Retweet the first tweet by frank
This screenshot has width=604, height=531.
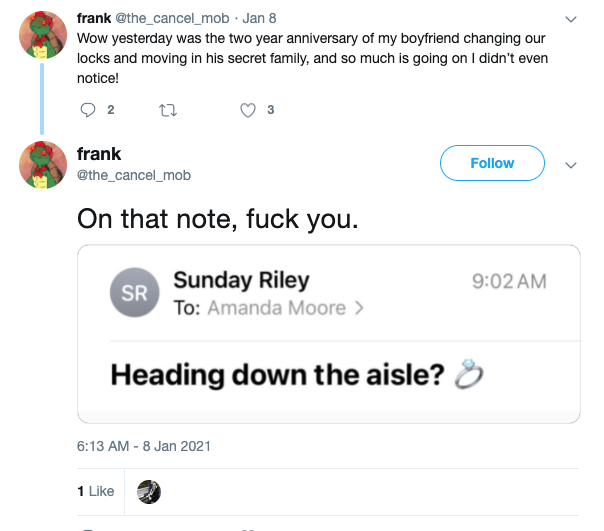click(166, 109)
